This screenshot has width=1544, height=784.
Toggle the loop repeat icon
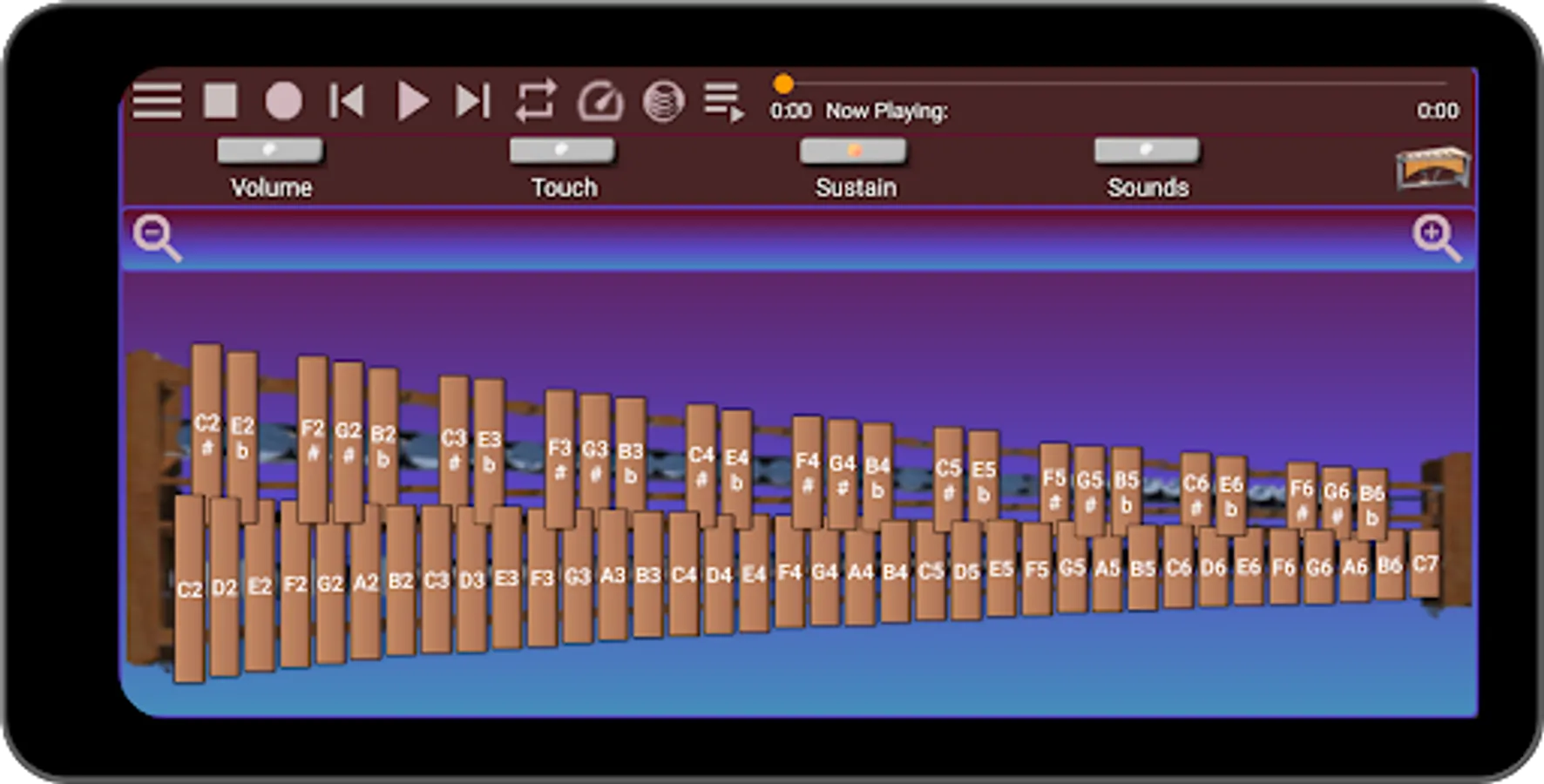coord(535,101)
